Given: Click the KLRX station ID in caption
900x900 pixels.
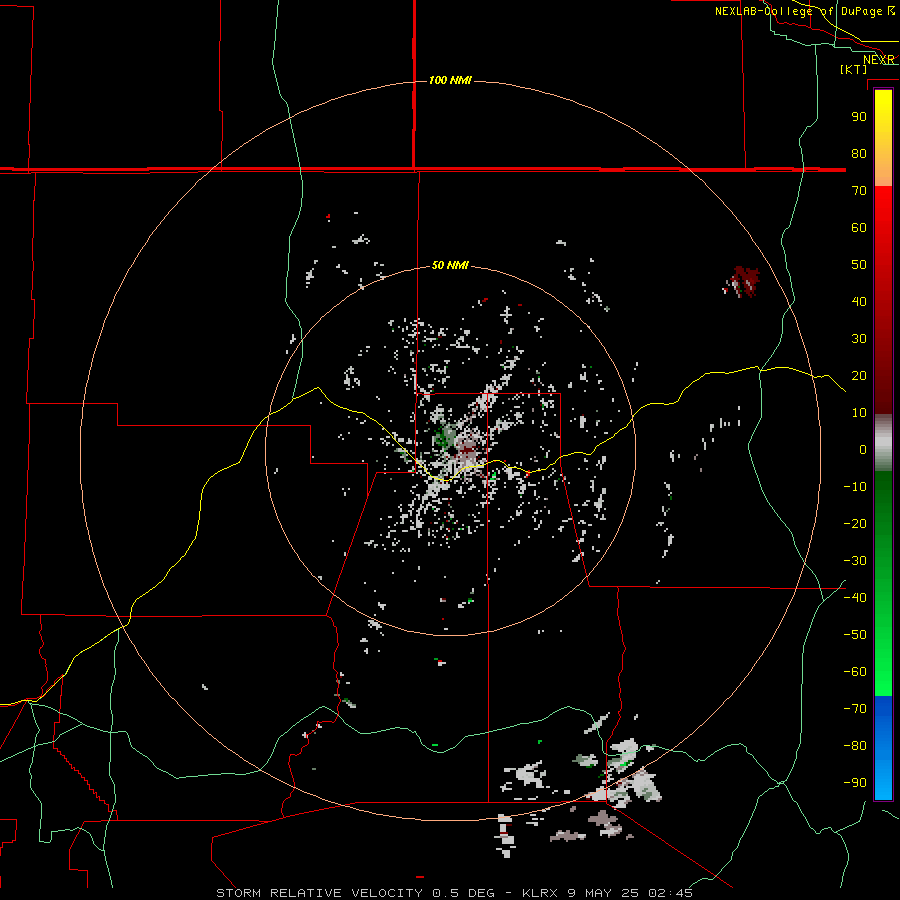Looking at the screenshot, I should click(542, 893).
